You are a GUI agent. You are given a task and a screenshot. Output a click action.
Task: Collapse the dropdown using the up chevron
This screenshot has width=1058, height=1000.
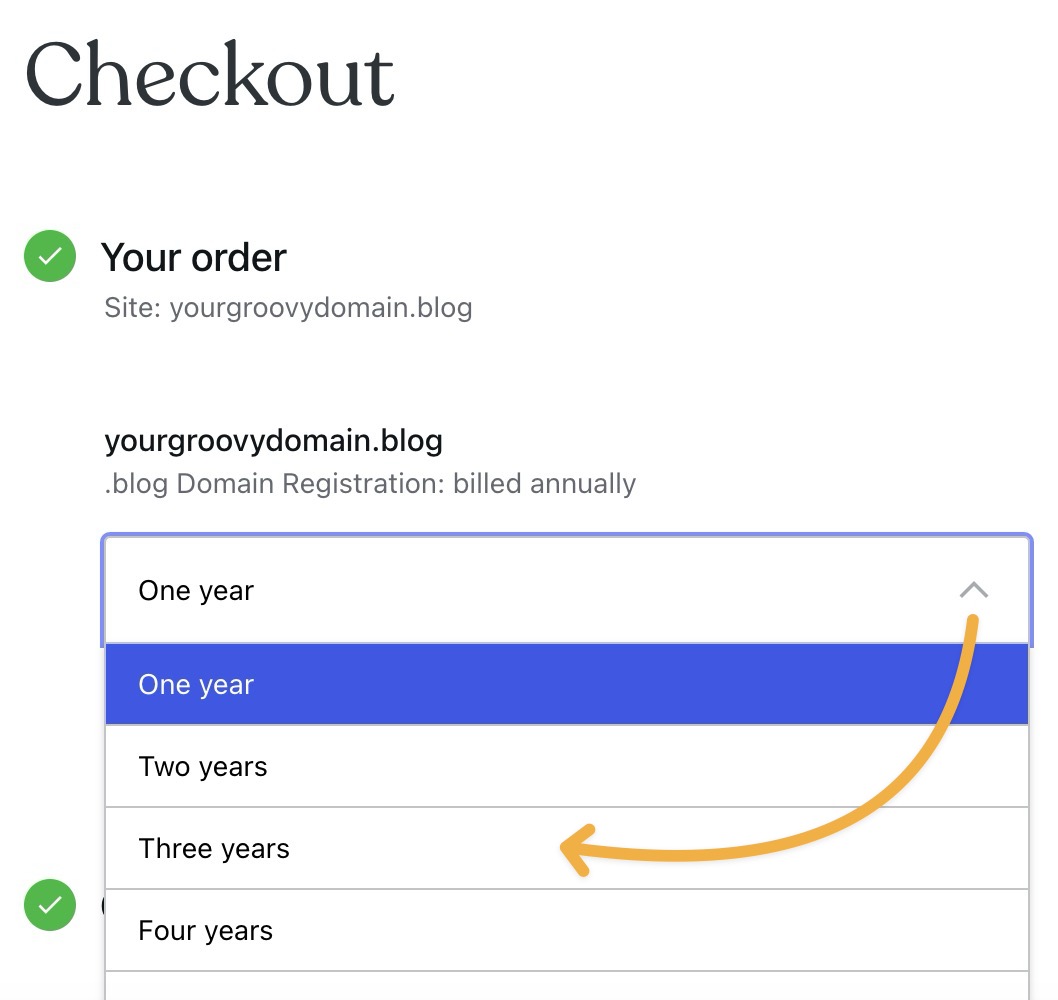coord(974,590)
